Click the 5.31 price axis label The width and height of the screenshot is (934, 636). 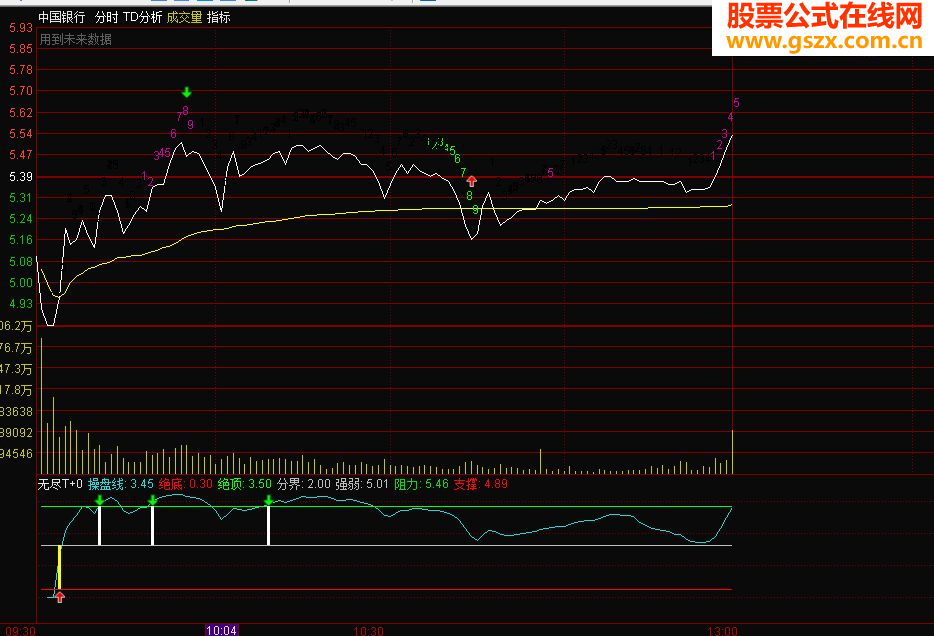click(21, 197)
